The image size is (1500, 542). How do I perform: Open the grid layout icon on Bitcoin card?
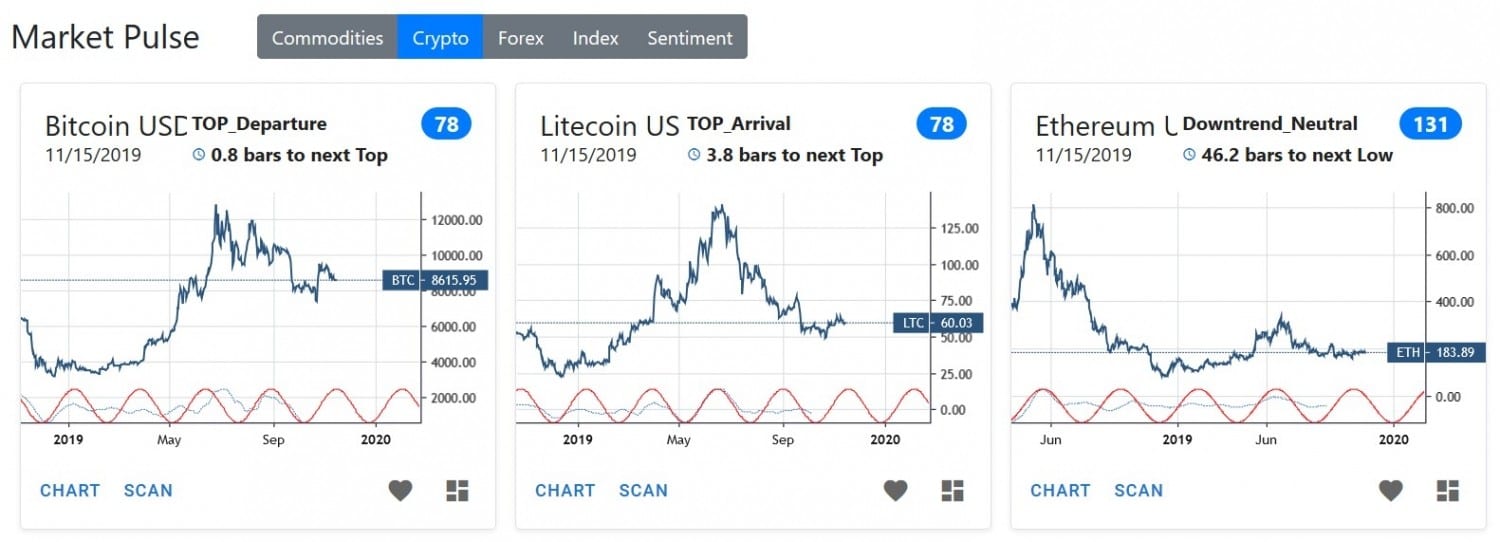[457, 490]
